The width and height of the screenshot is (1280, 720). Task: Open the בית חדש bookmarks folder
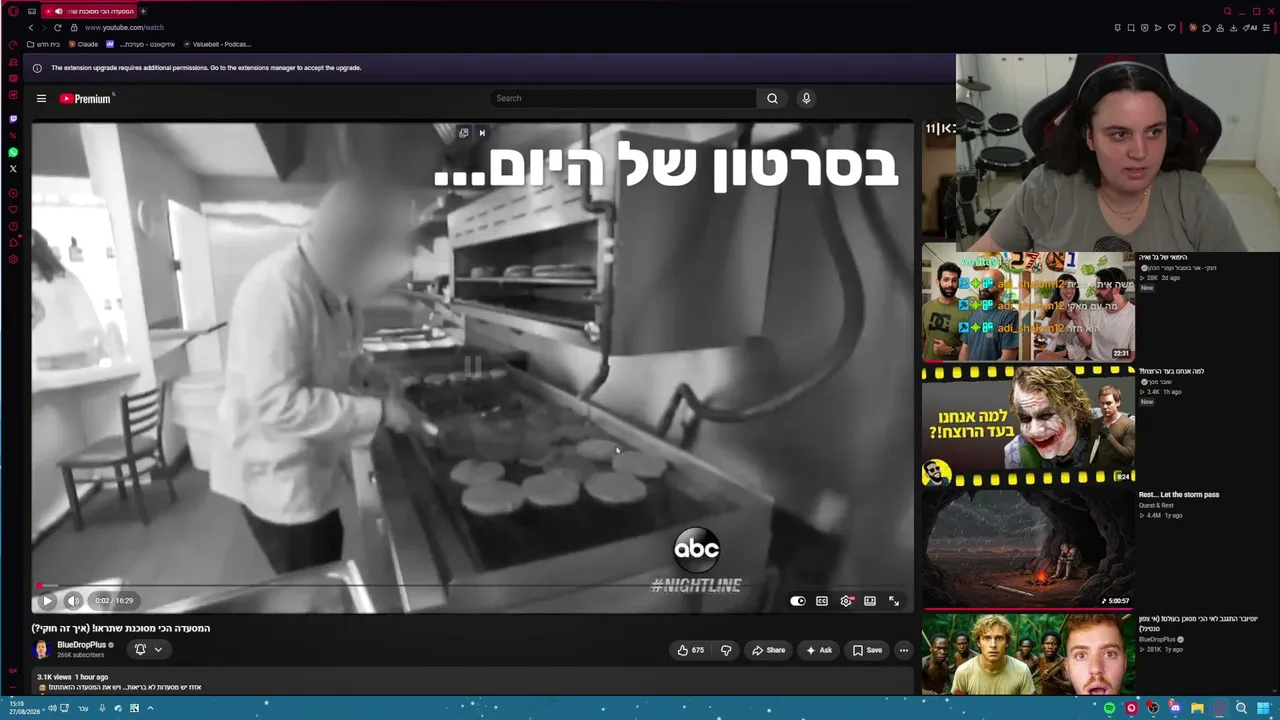click(x=43, y=44)
